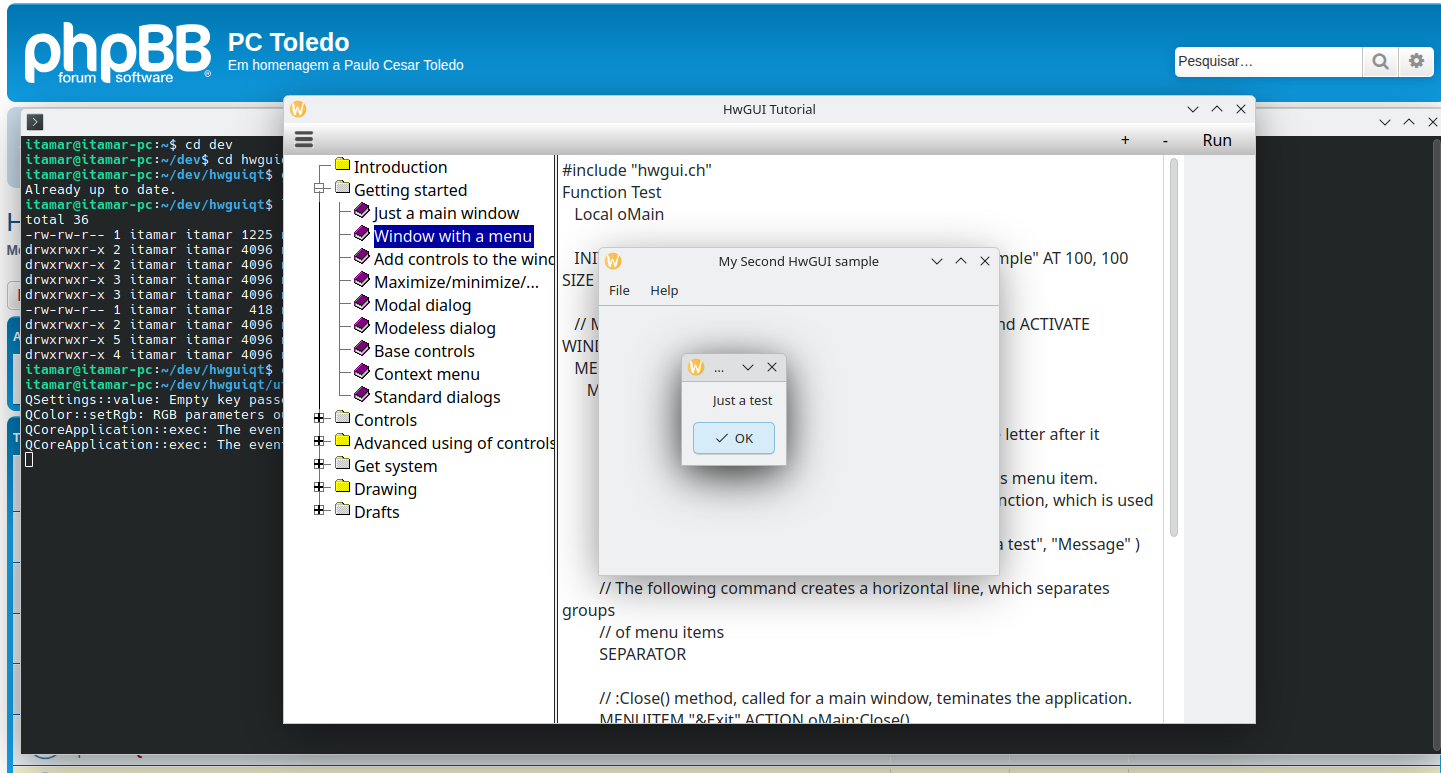Expand the Controls tree node

coord(320,419)
